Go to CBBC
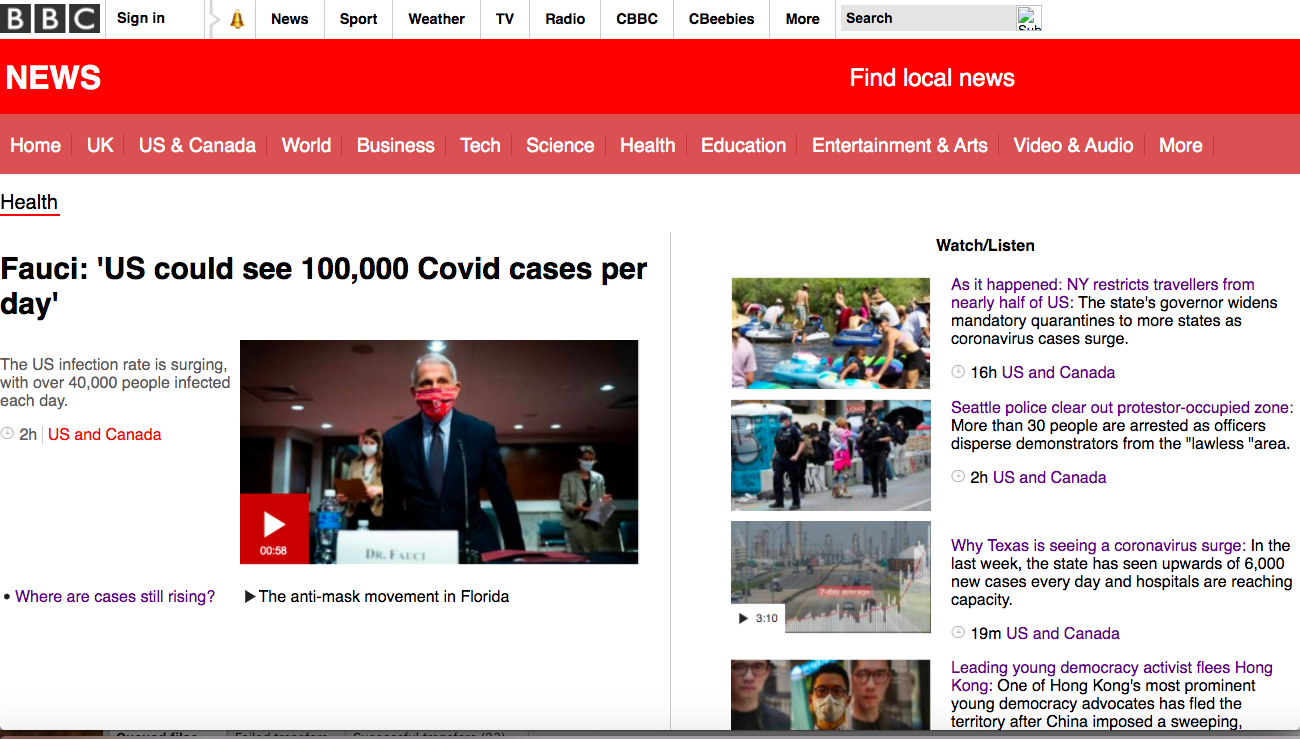 point(637,19)
